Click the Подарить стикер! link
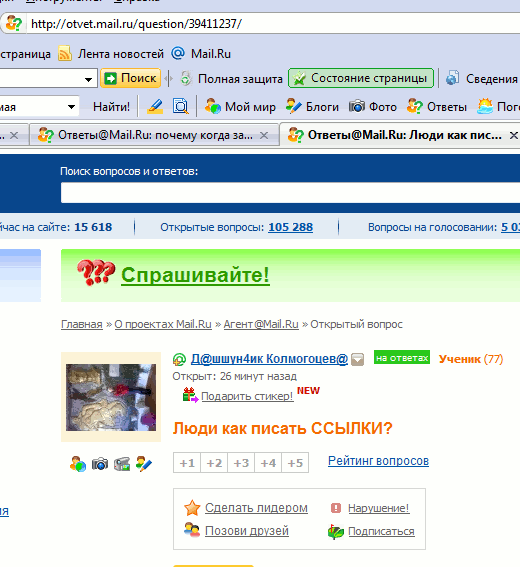 [x=247, y=396]
